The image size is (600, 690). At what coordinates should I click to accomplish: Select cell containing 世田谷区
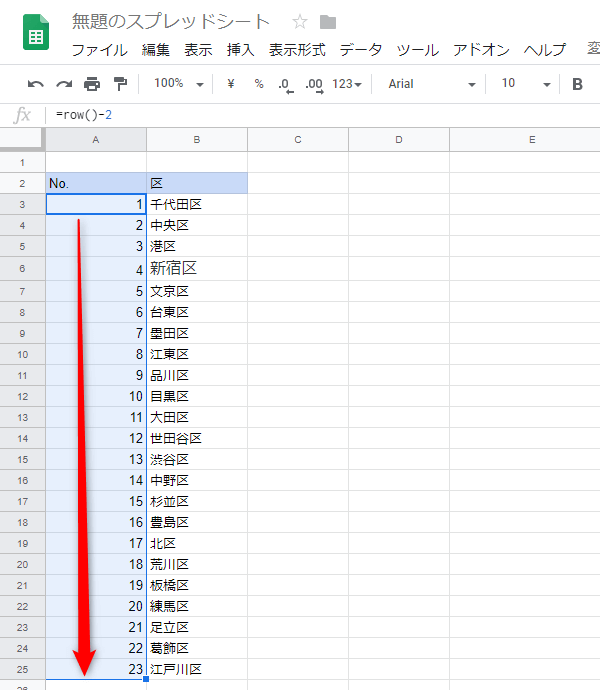(197, 438)
